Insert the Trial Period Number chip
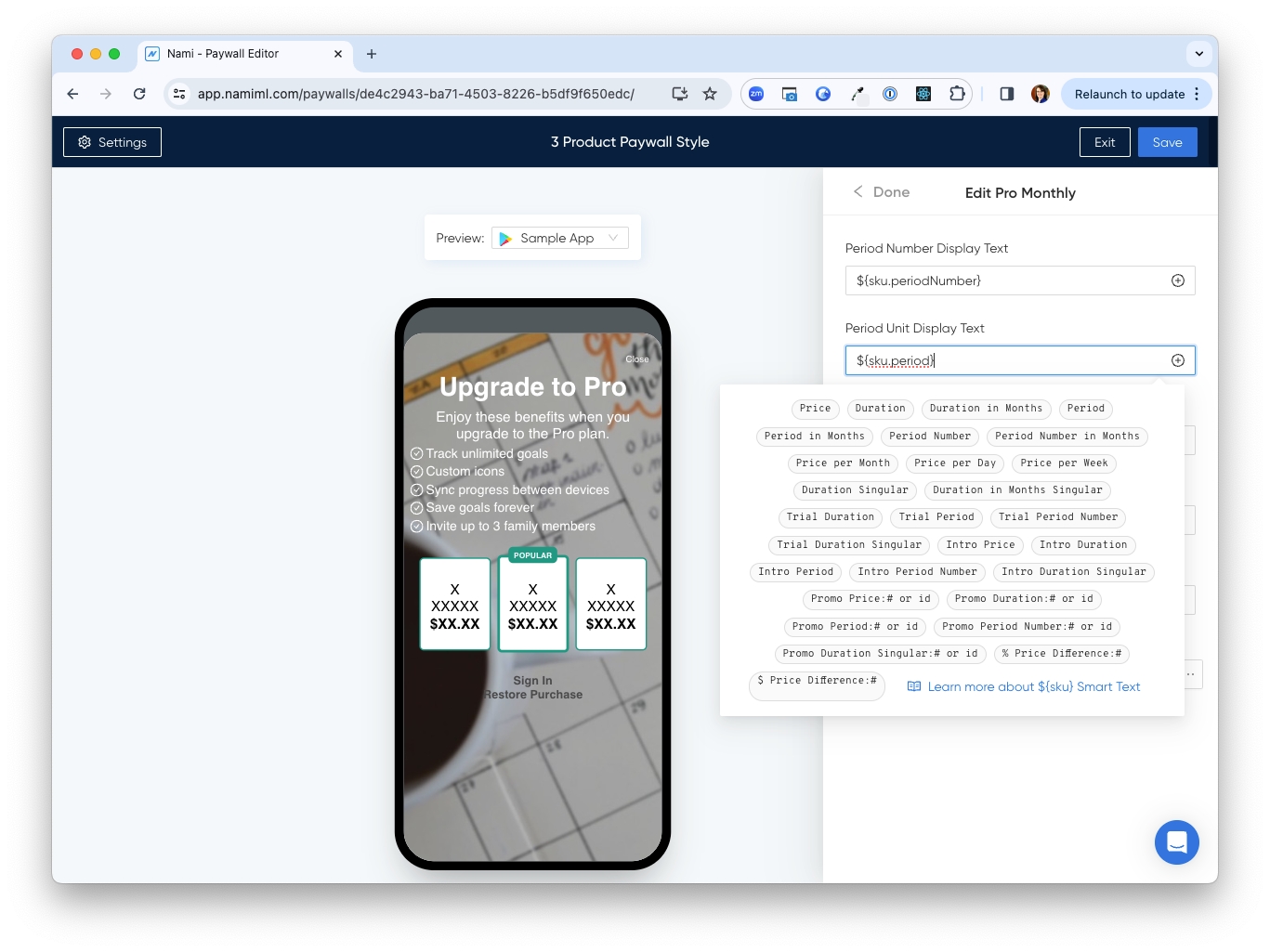 pyautogui.click(x=1058, y=517)
